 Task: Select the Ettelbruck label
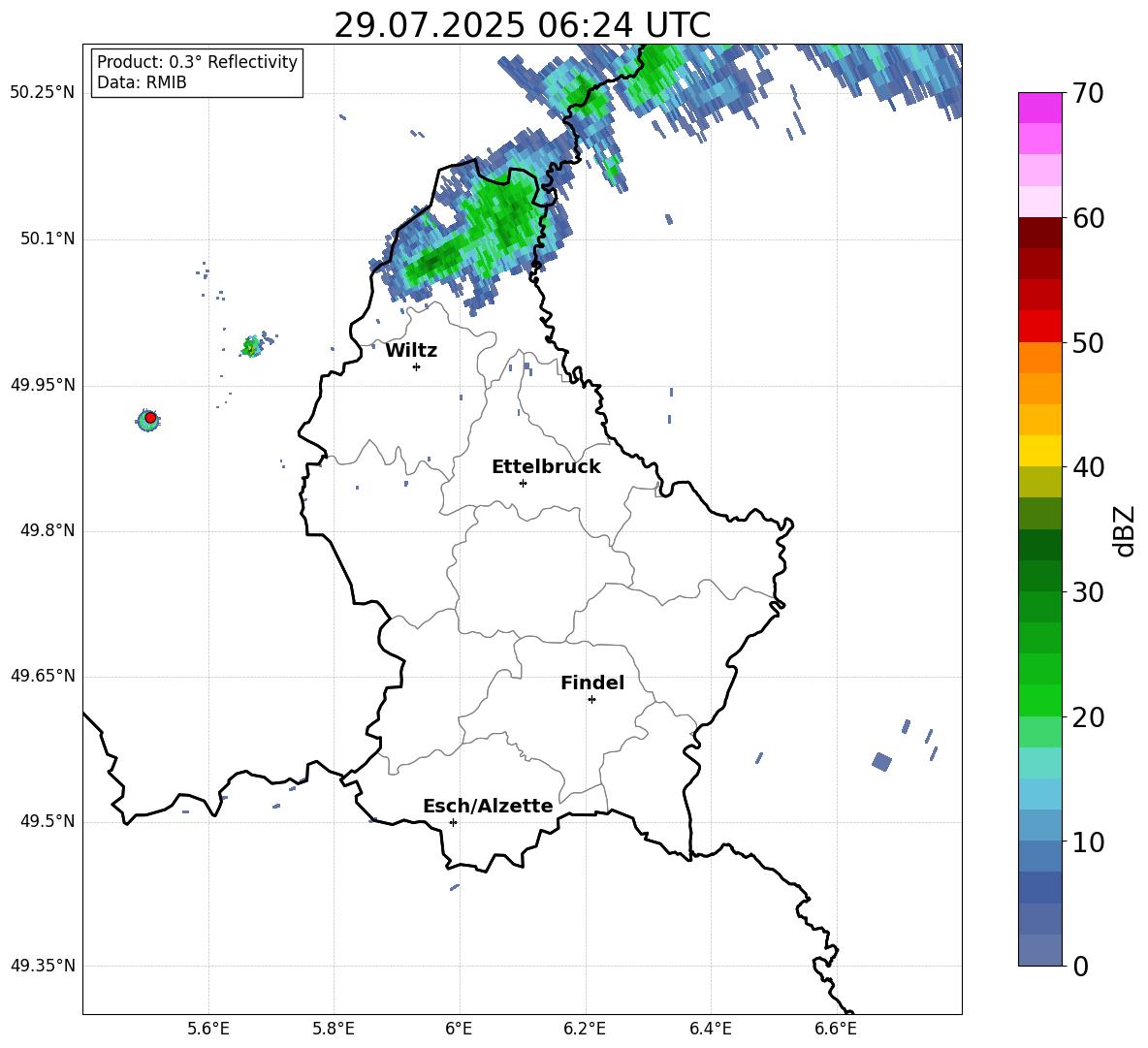pos(546,467)
